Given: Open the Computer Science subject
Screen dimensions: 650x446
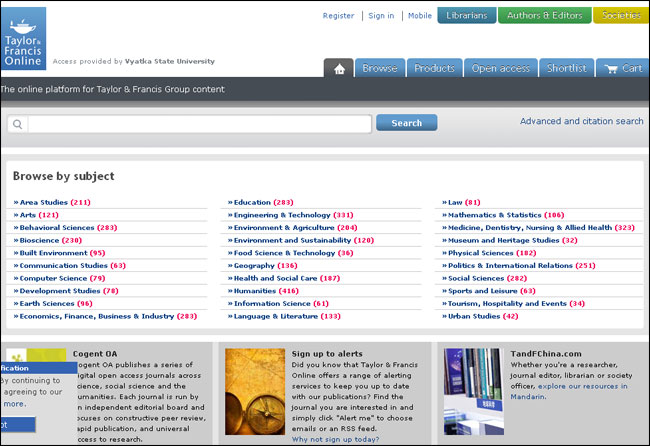Looking at the screenshot, I should [x=59, y=278].
